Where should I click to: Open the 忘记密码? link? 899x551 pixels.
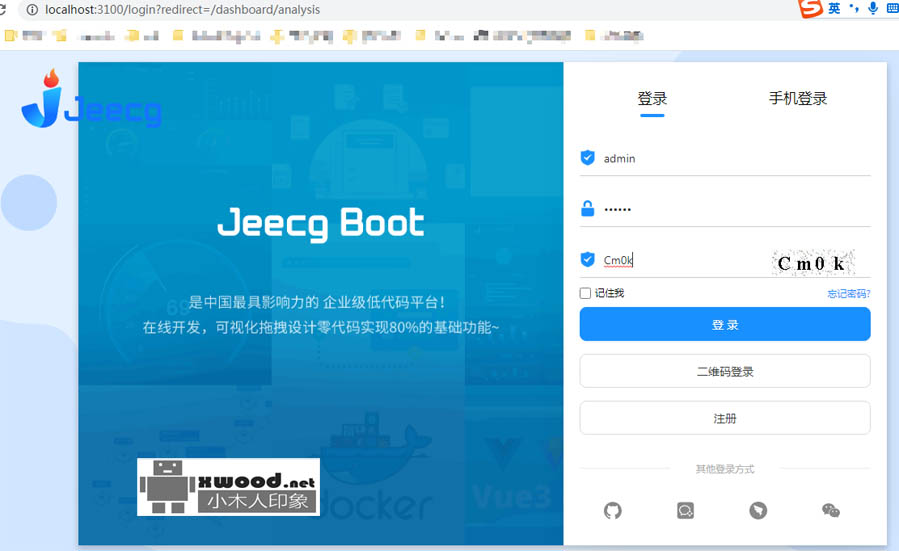[x=849, y=294]
